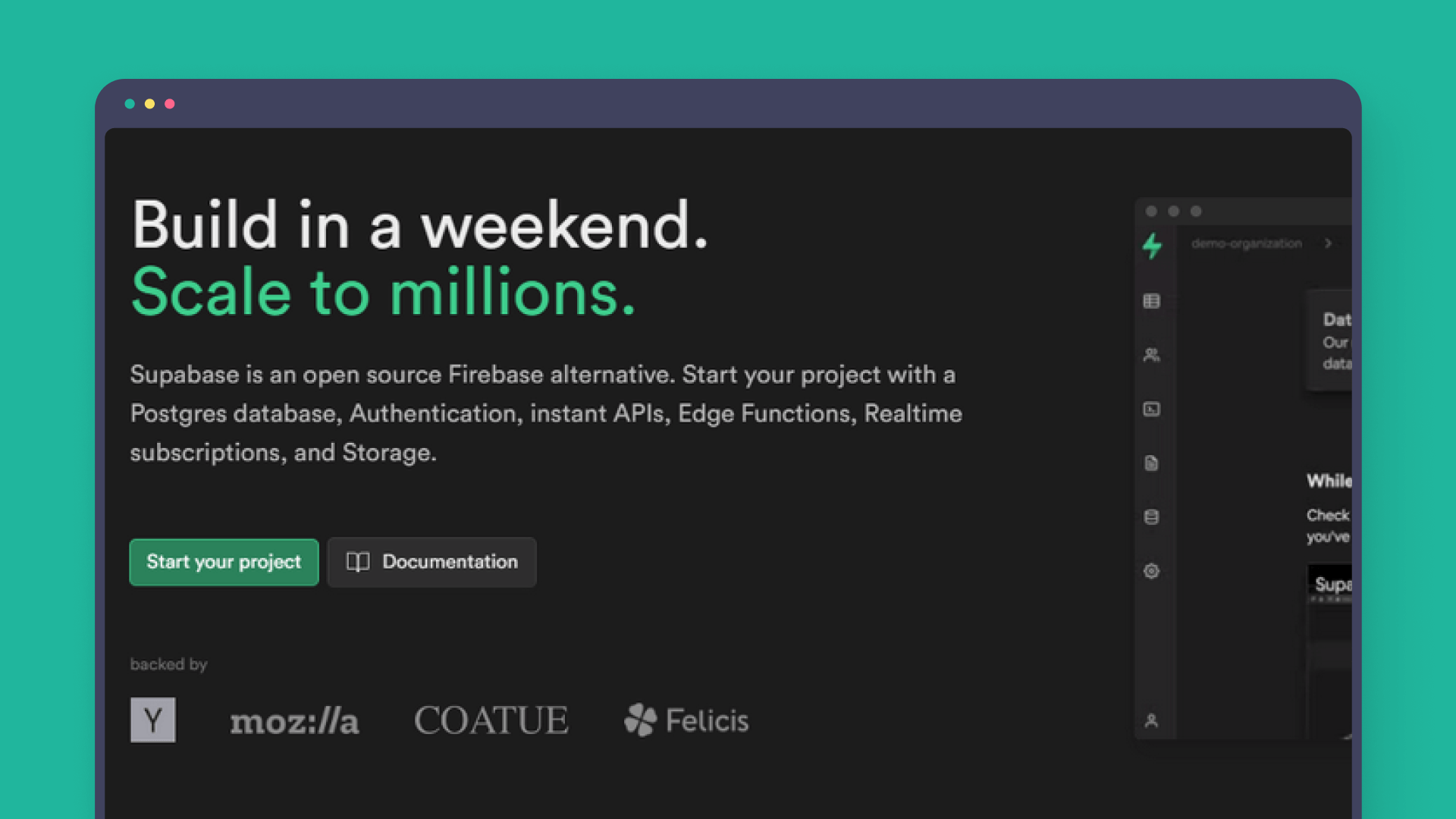Open the Table Editor icon in sidebar
The image size is (1456, 819).
tap(1152, 301)
